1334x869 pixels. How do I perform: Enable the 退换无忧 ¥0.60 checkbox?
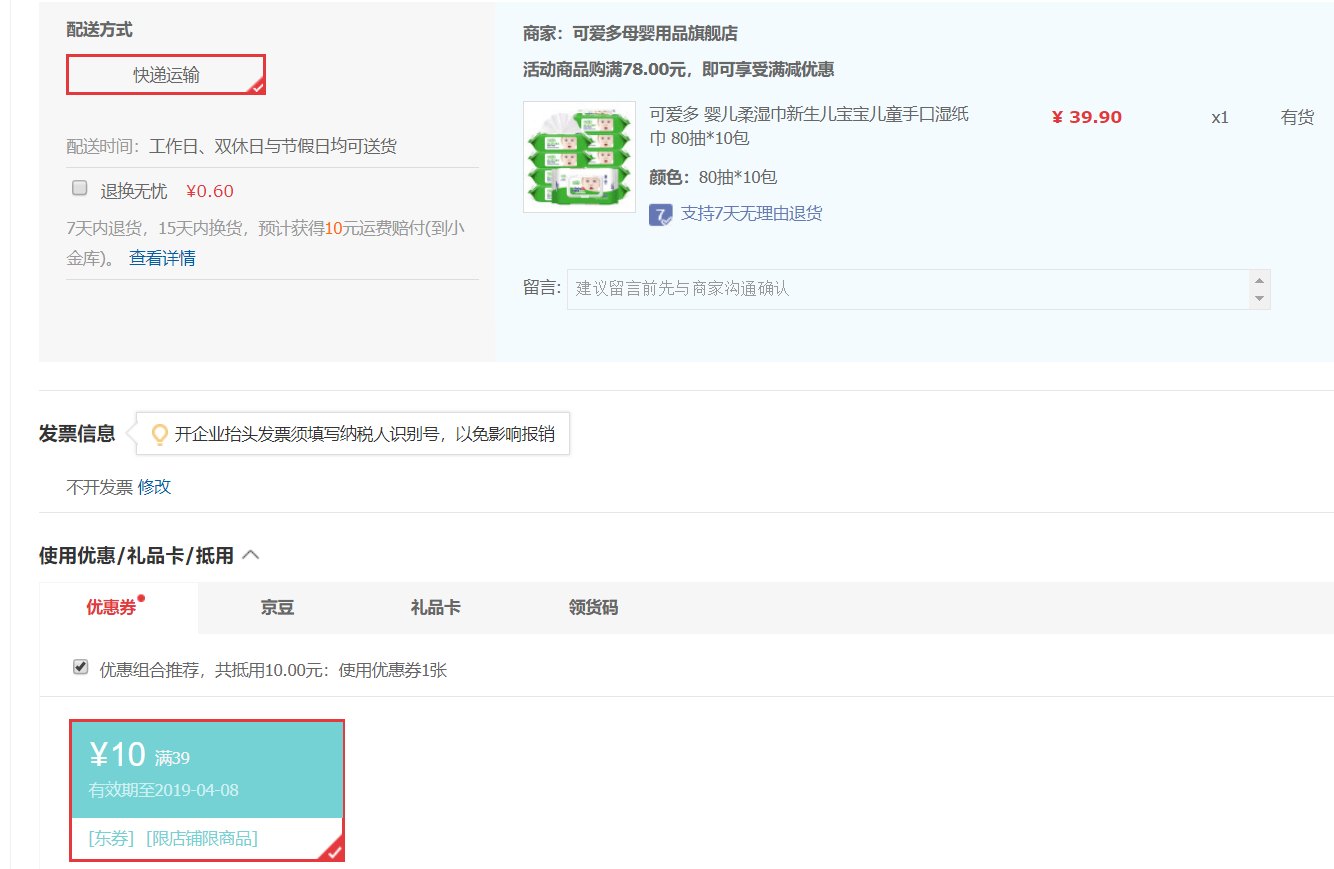coord(80,188)
